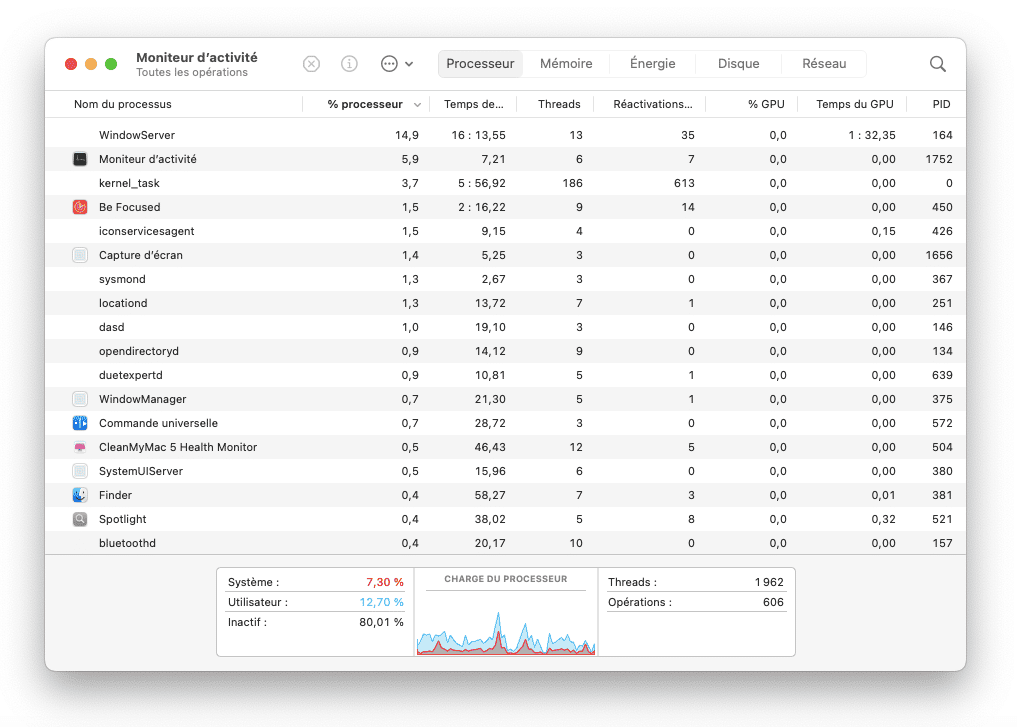Screen dimensions: 1017x727
Task: Click the Système 7,30 % value
Action: point(385,582)
